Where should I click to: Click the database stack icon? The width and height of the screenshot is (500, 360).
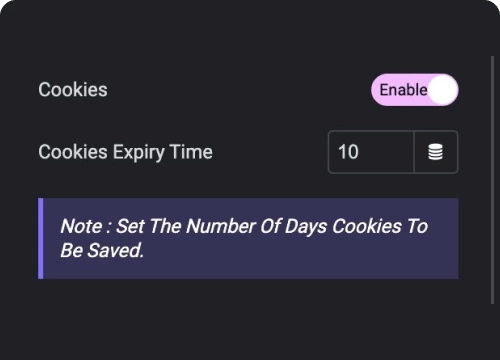click(x=435, y=152)
